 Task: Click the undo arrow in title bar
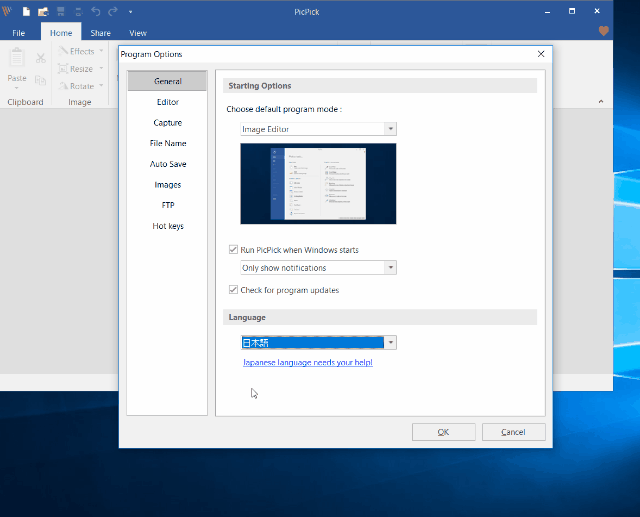pyautogui.click(x=95, y=11)
